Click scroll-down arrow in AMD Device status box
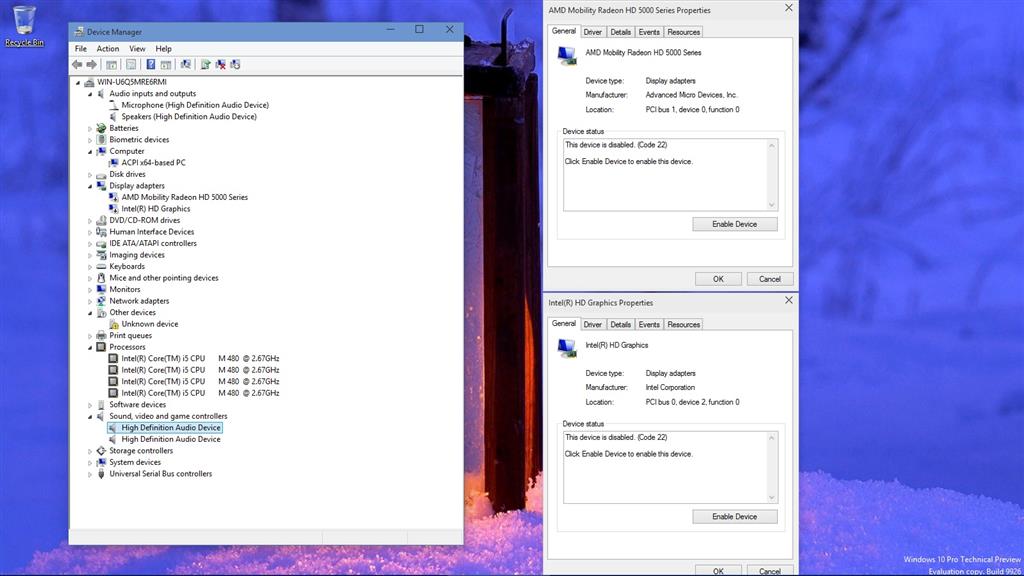 pyautogui.click(x=771, y=204)
